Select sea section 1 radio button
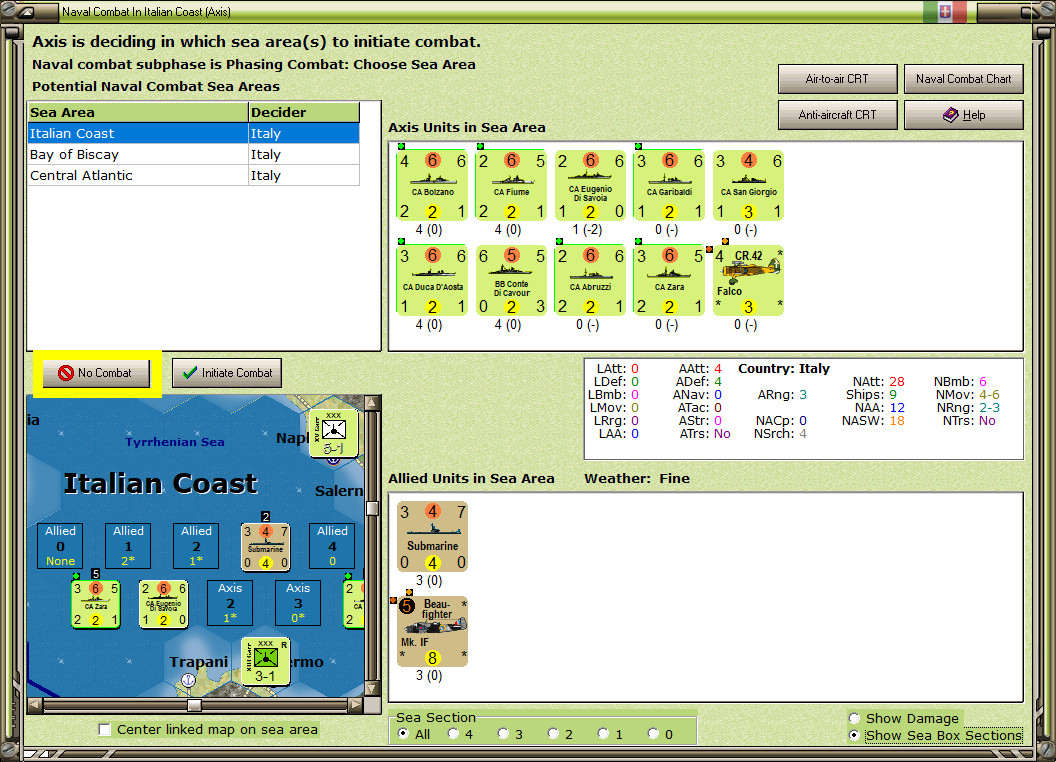1056x762 pixels. [603, 734]
